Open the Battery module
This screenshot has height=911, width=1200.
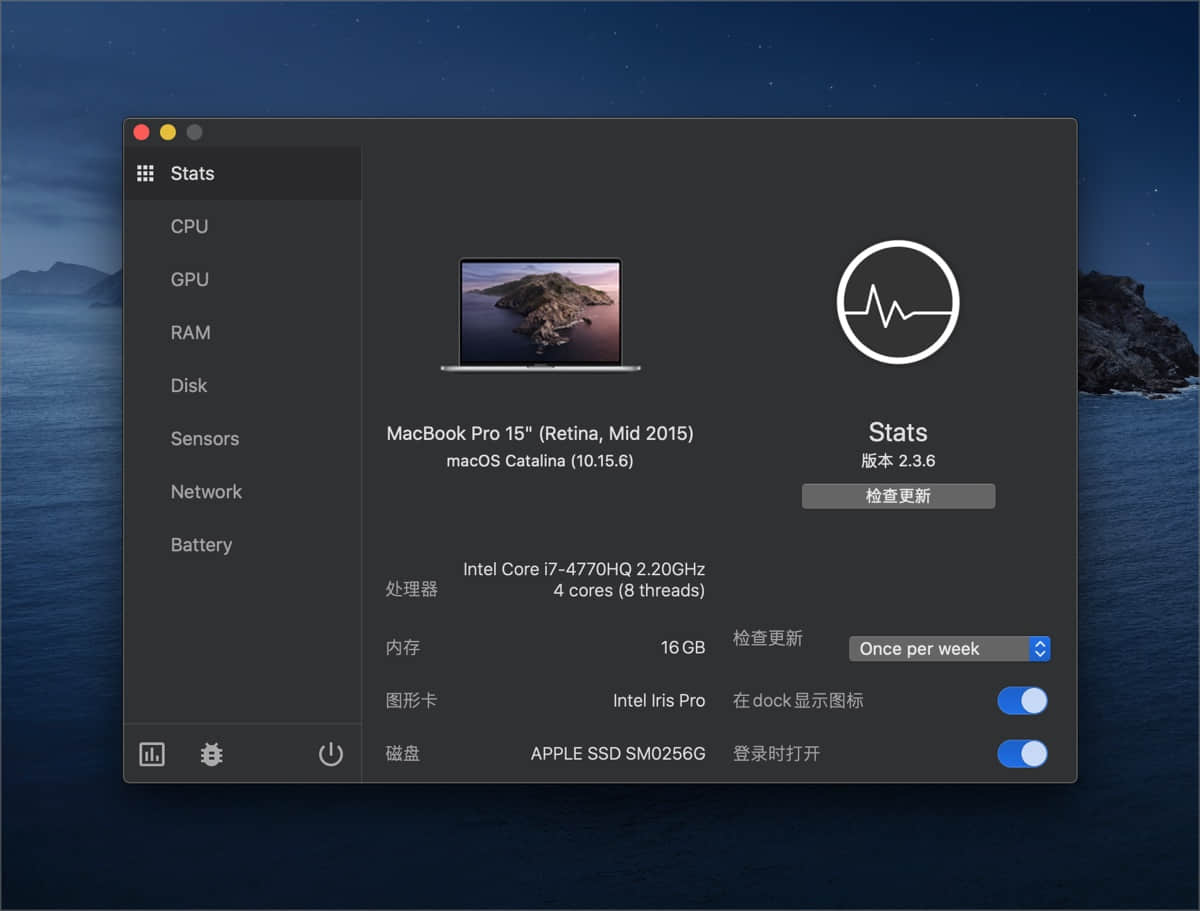[x=201, y=544]
